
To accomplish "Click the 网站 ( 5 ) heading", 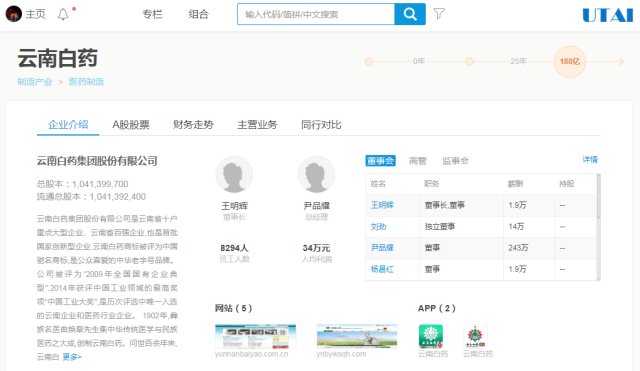I will [x=233, y=308].
